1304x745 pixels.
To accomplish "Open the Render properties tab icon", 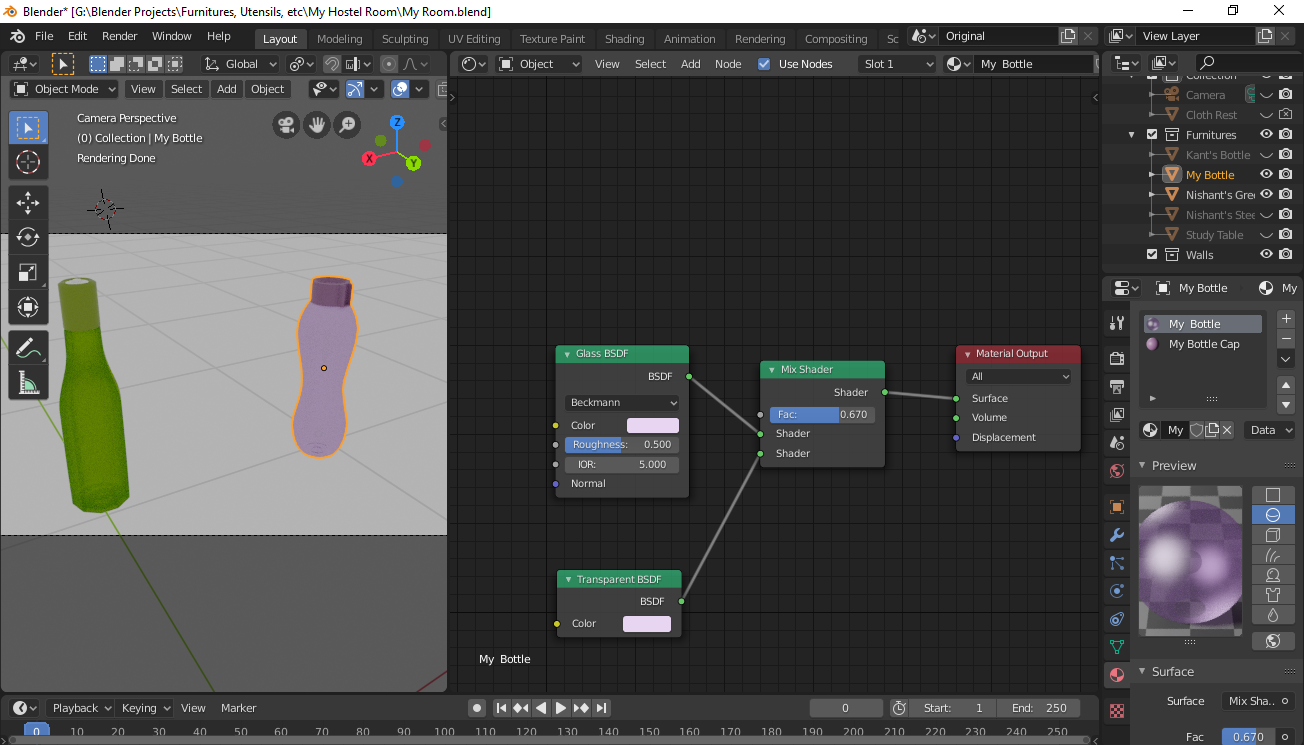I will (1117, 358).
